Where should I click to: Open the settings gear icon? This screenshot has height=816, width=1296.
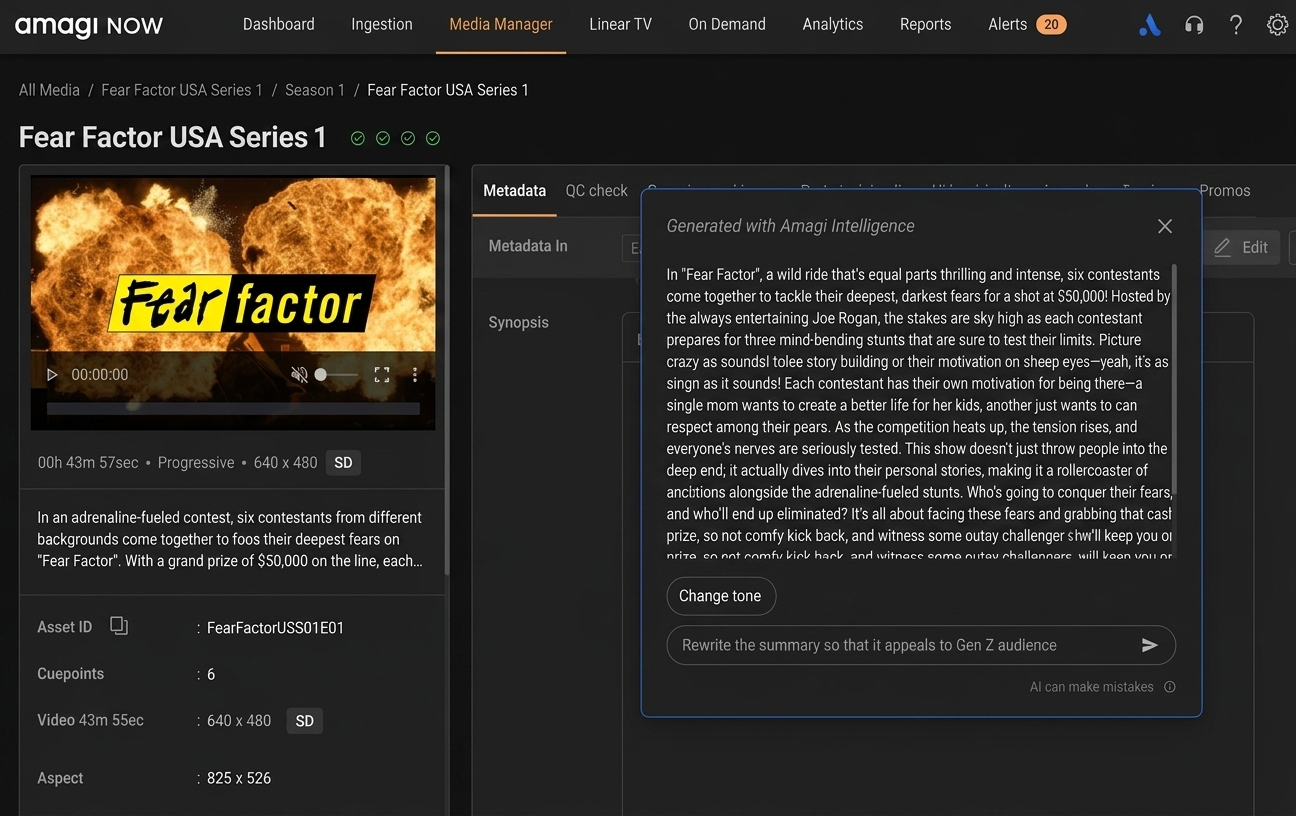[1277, 25]
